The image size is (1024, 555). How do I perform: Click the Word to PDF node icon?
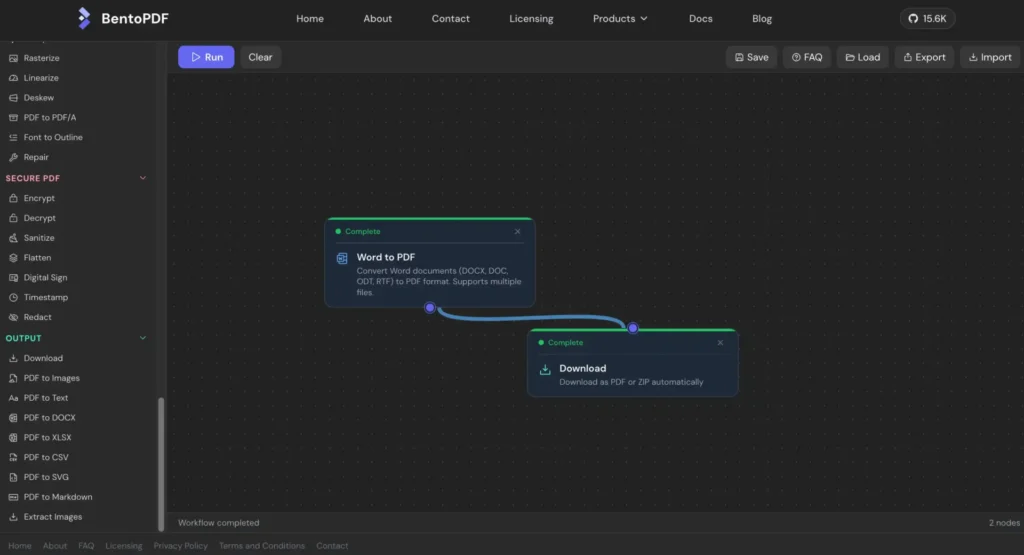(342, 259)
